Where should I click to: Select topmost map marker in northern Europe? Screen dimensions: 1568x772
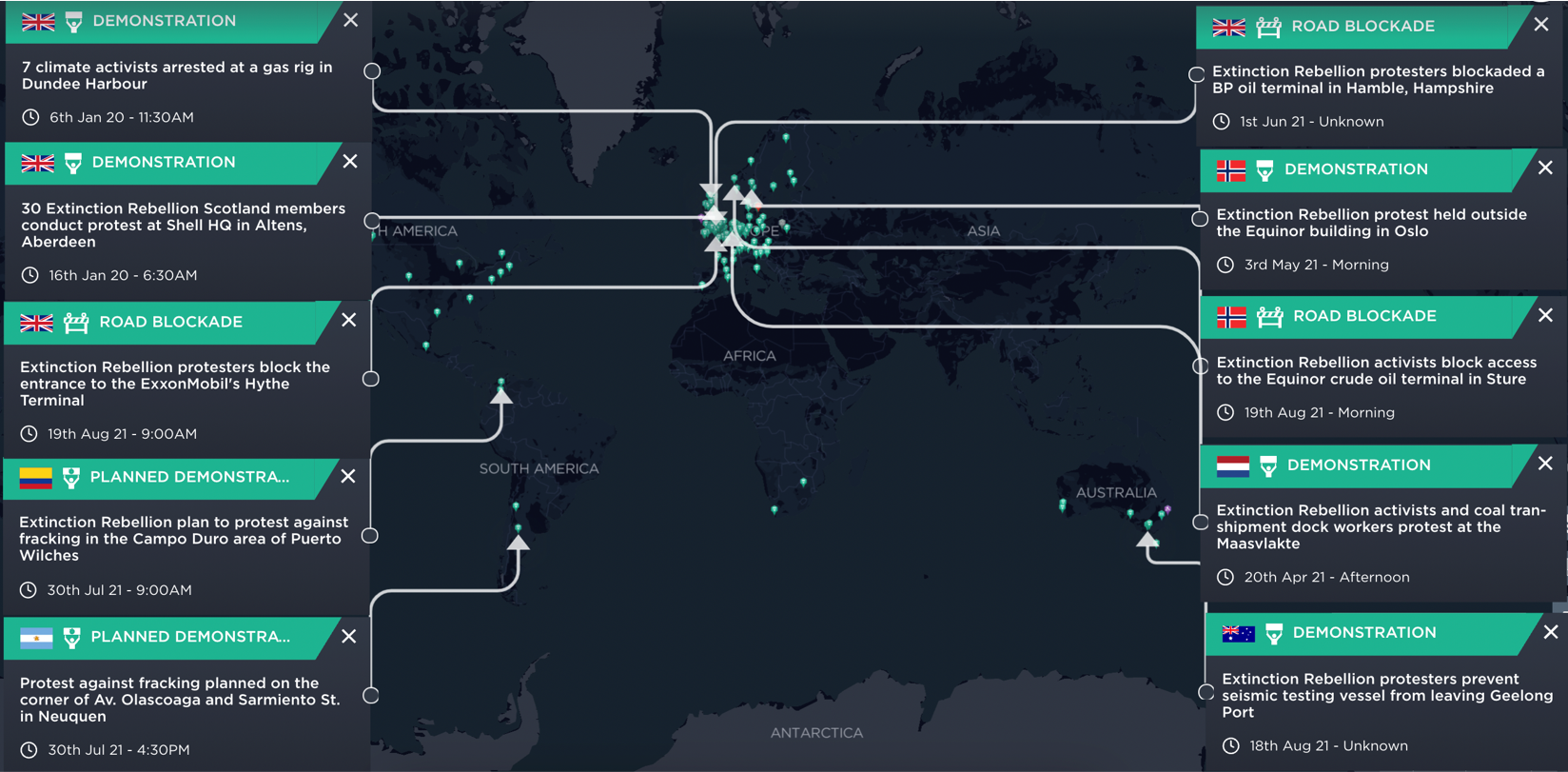786,138
